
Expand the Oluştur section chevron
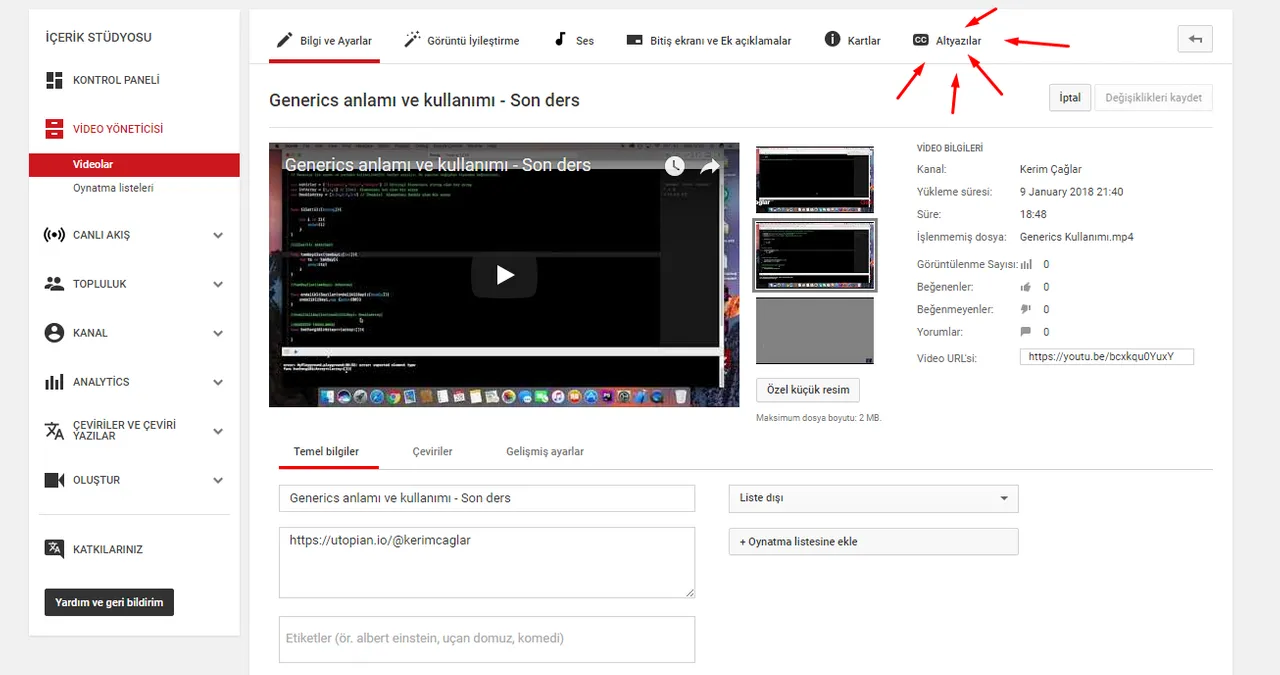click(x=218, y=481)
